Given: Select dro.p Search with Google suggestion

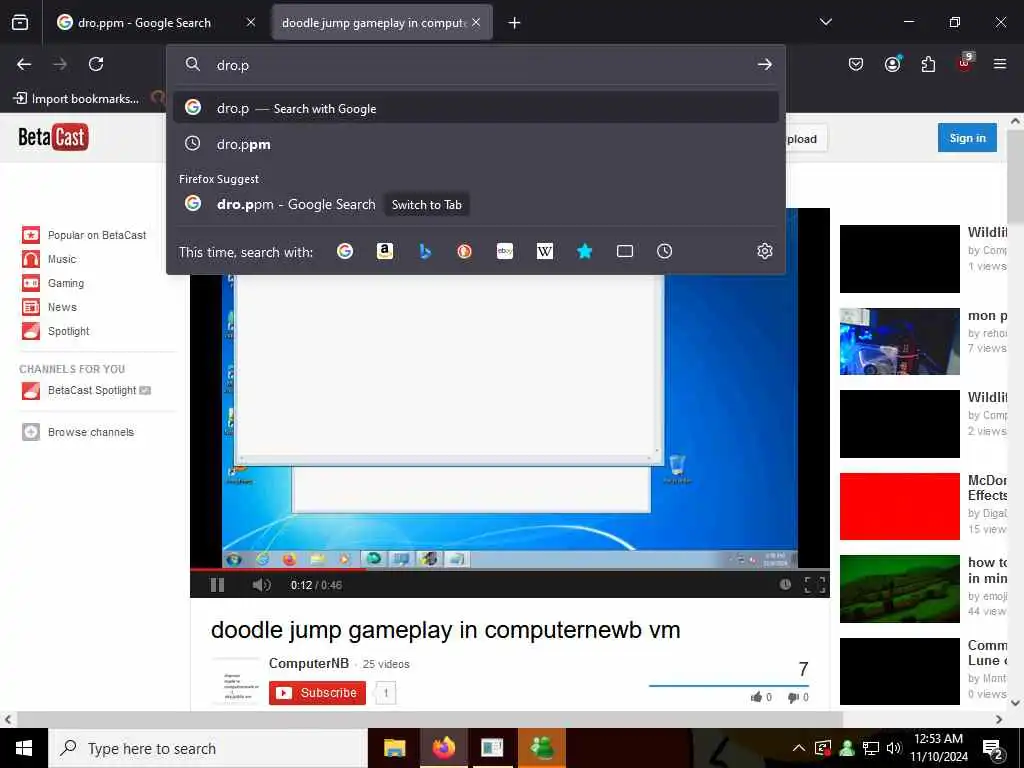Looking at the screenshot, I should click(x=476, y=108).
